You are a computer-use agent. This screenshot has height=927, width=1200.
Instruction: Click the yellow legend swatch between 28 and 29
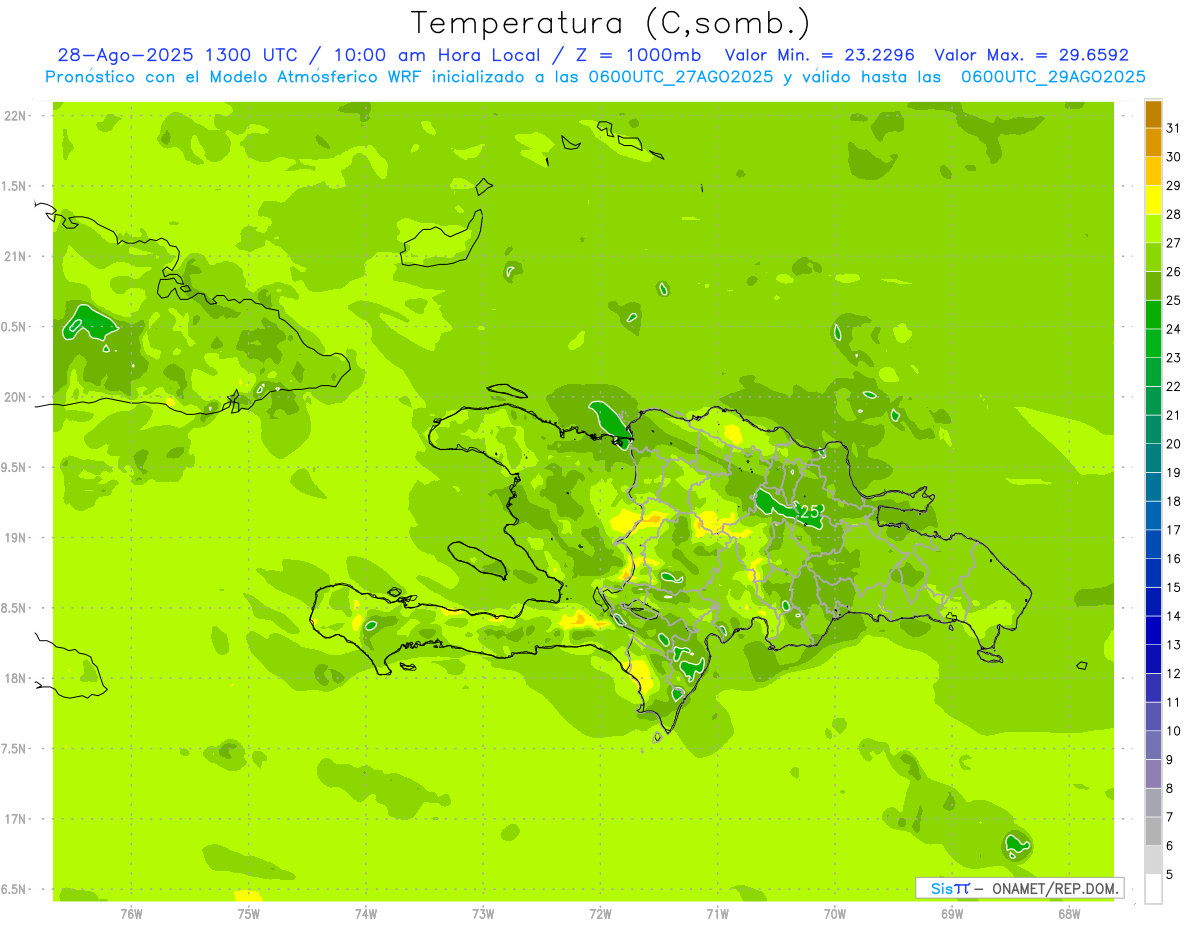tap(1153, 200)
